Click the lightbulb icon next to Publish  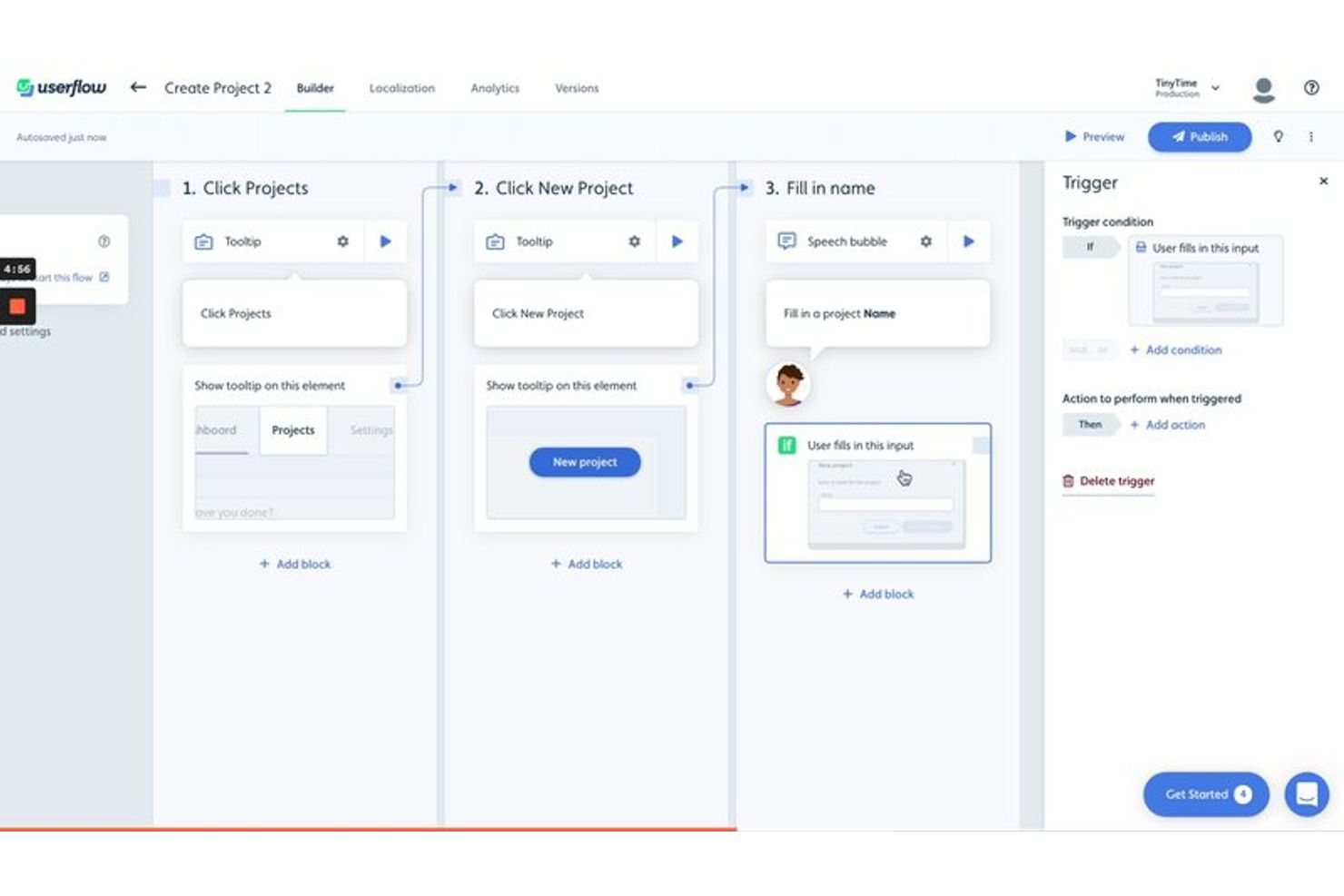tap(1279, 136)
